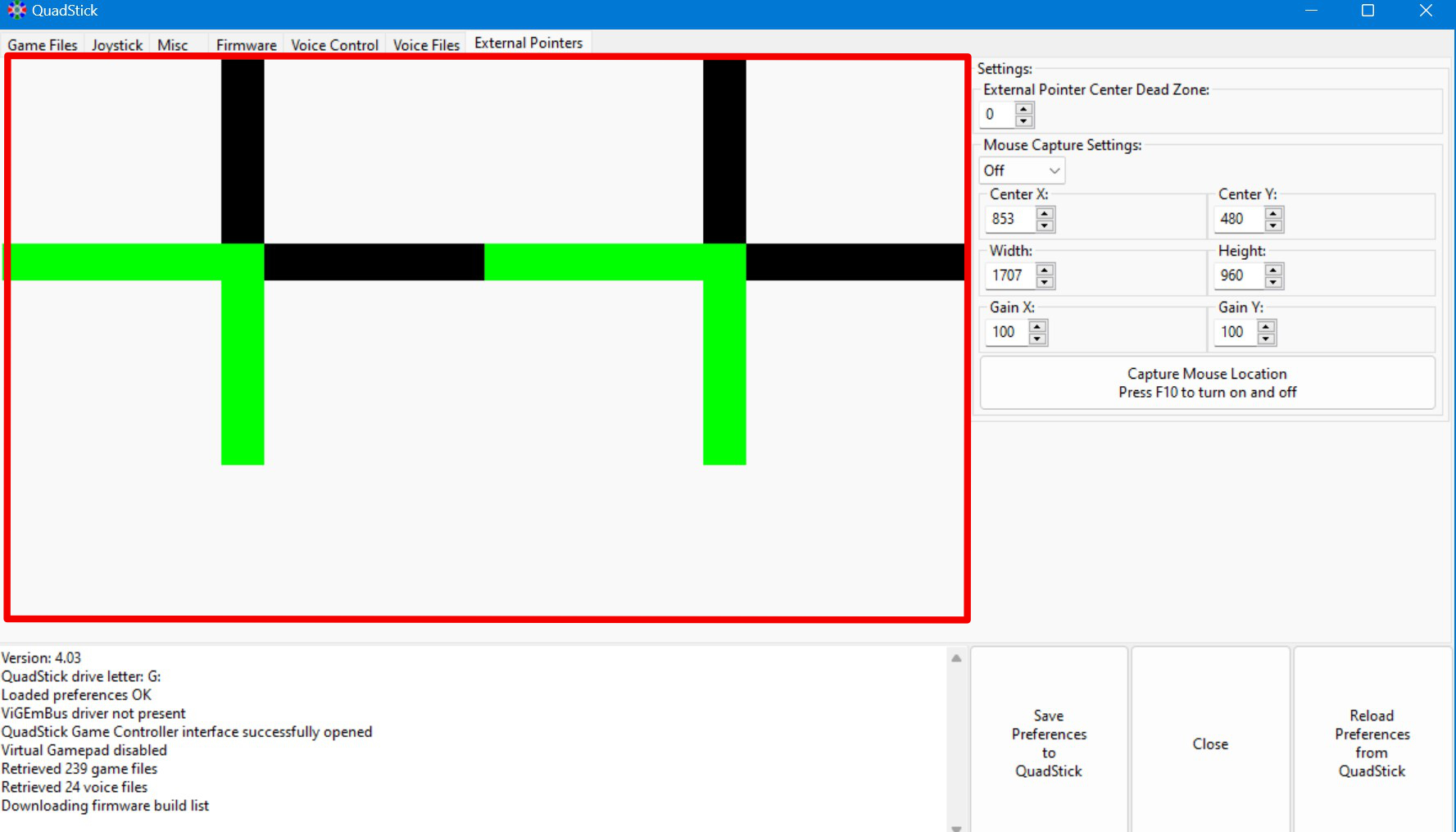Open the Voice Files tab
1456x832 pixels.
pos(426,45)
